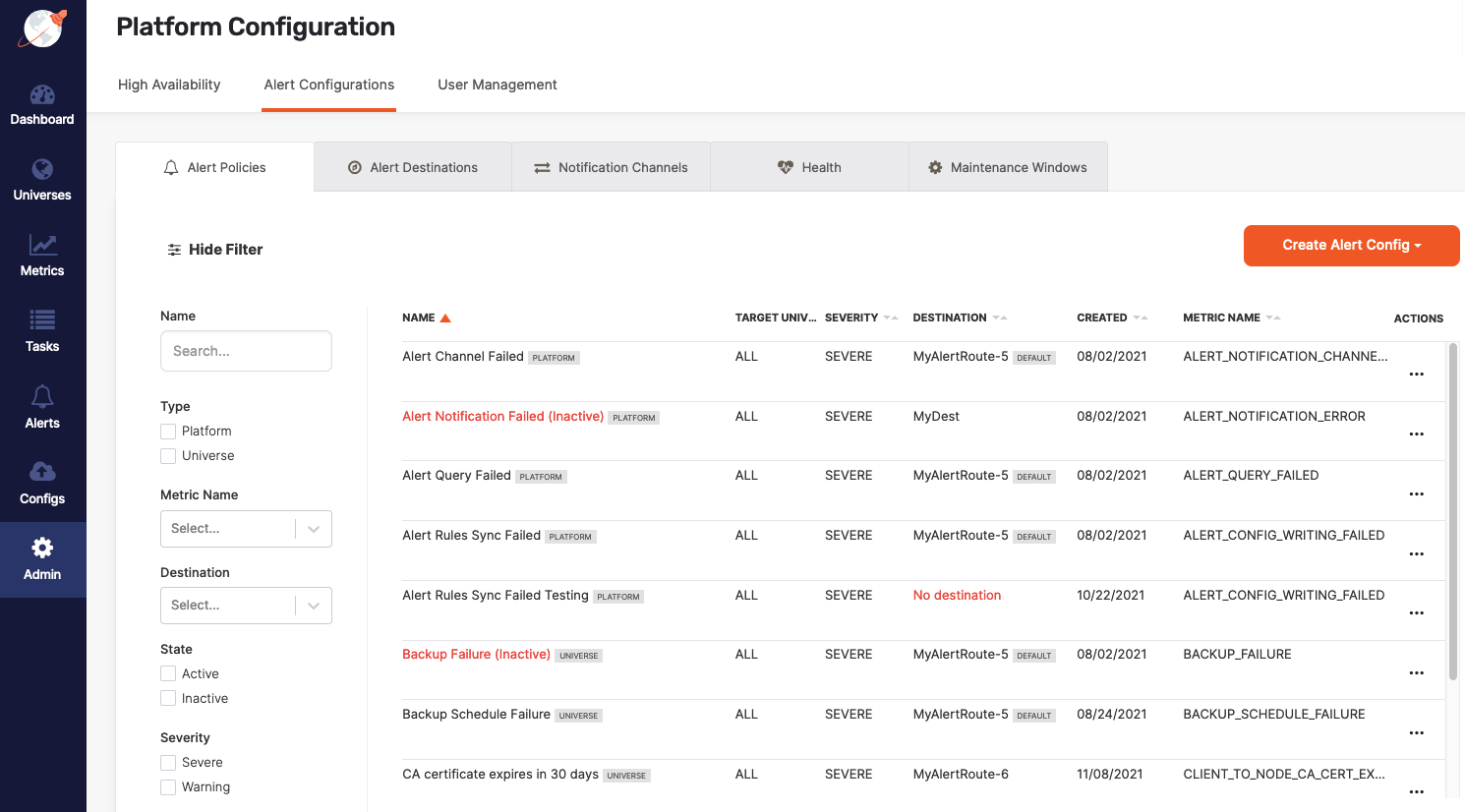Viewport: 1465px width, 812px height.
Task: Click the 08/24/2021 created date
Action: click(1112, 715)
